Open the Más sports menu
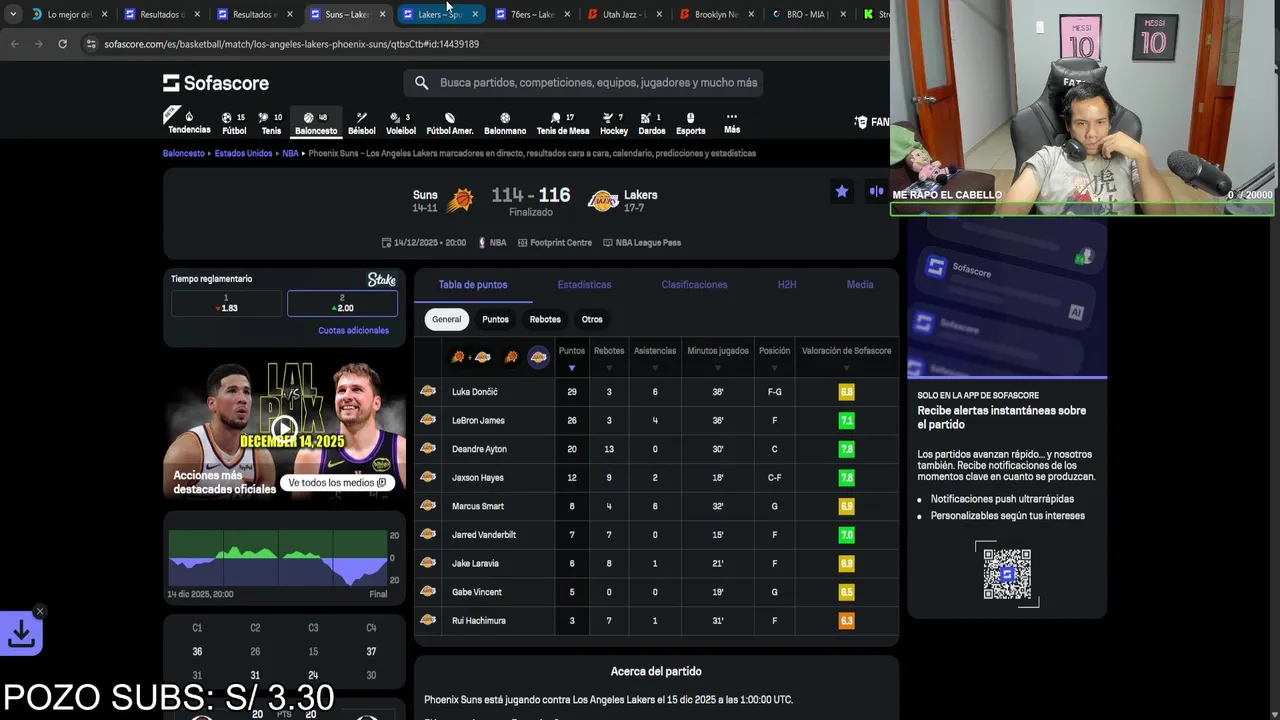1280x720 pixels. pyautogui.click(x=732, y=123)
